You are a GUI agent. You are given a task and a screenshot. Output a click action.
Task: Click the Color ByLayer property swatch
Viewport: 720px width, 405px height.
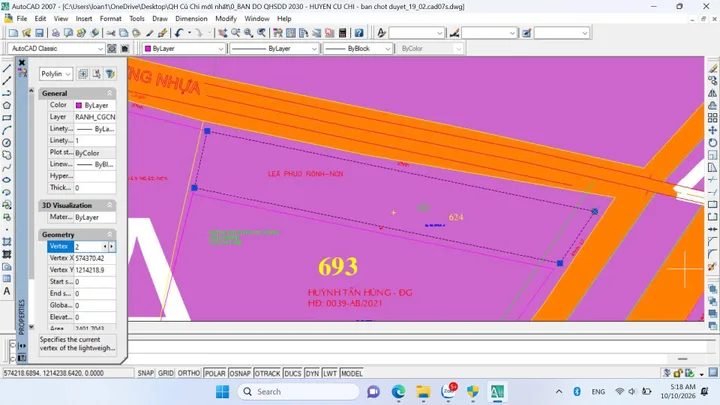[x=79, y=105]
